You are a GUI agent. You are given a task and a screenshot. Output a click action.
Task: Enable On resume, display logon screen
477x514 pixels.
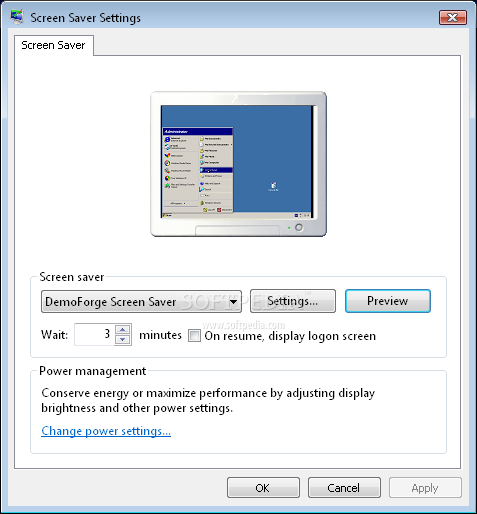click(194, 335)
